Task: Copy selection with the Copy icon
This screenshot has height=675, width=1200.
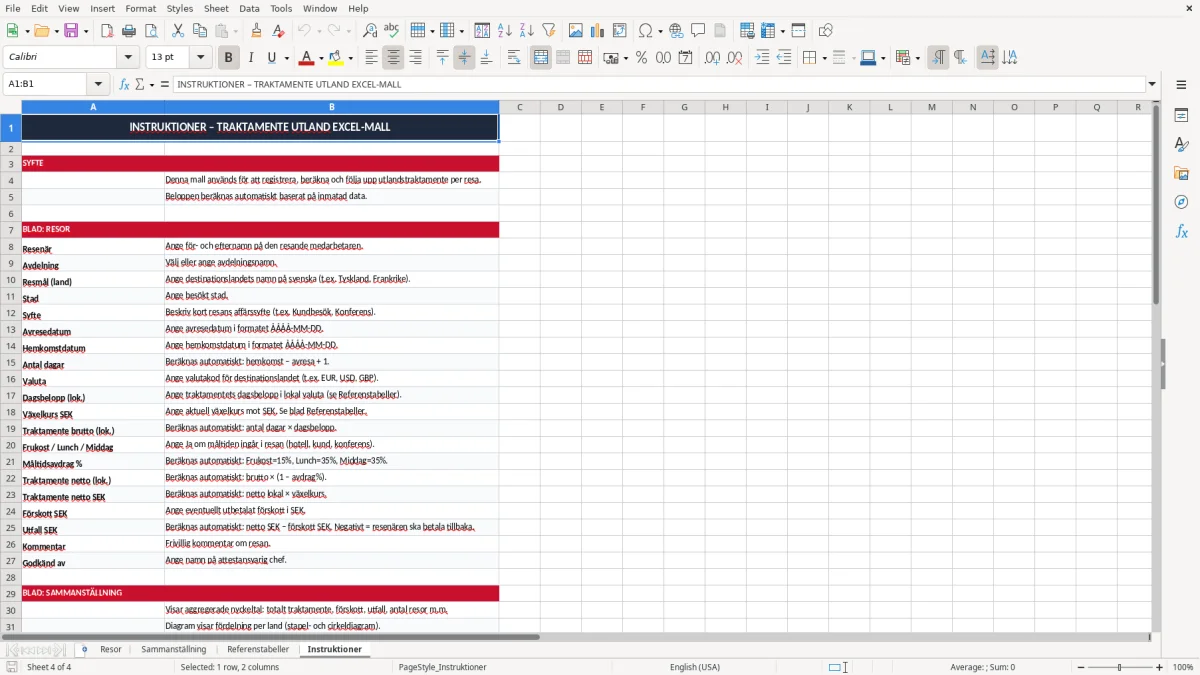Action: pos(200,31)
